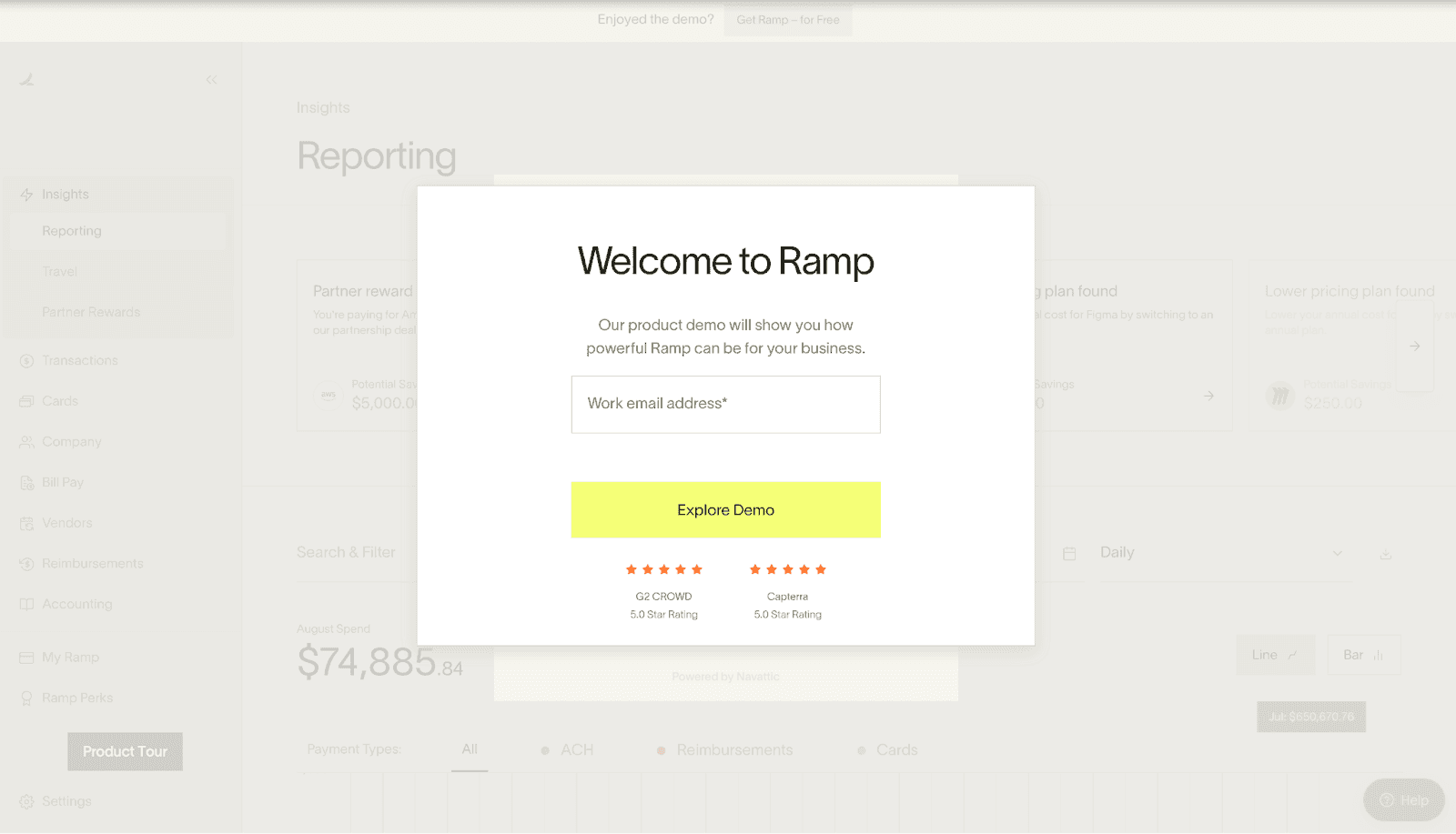The height and width of the screenshot is (834, 1456).
Task: Switch chart to Bar view
Action: 1363,655
